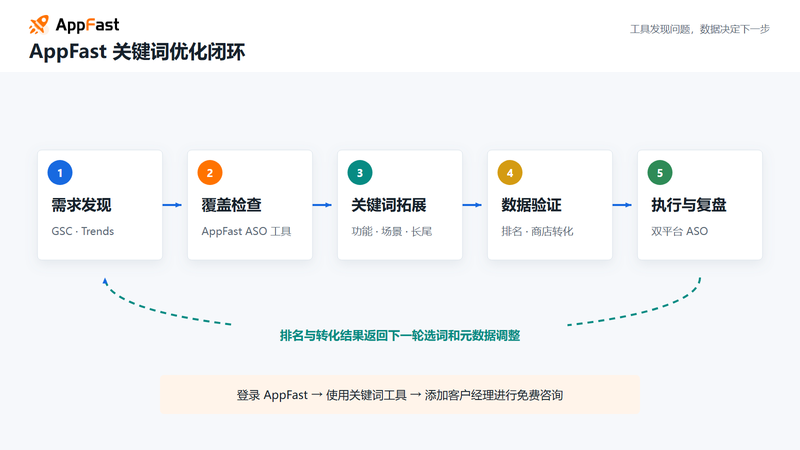Click the 登录 AppFast call-to-action banner
The height and width of the screenshot is (450, 800).
tap(399, 395)
